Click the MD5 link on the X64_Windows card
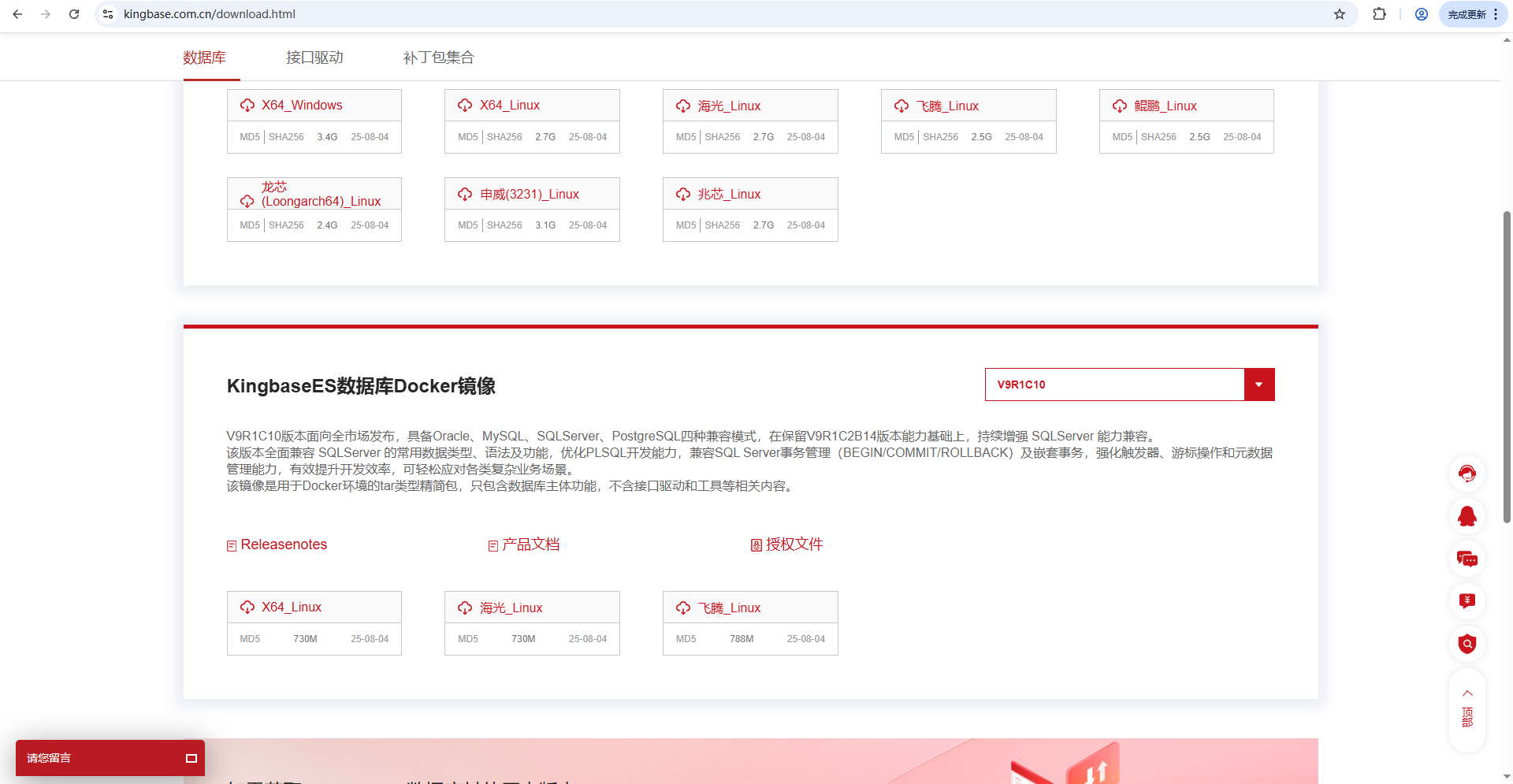The image size is (1513, 784). coord(250,137)
